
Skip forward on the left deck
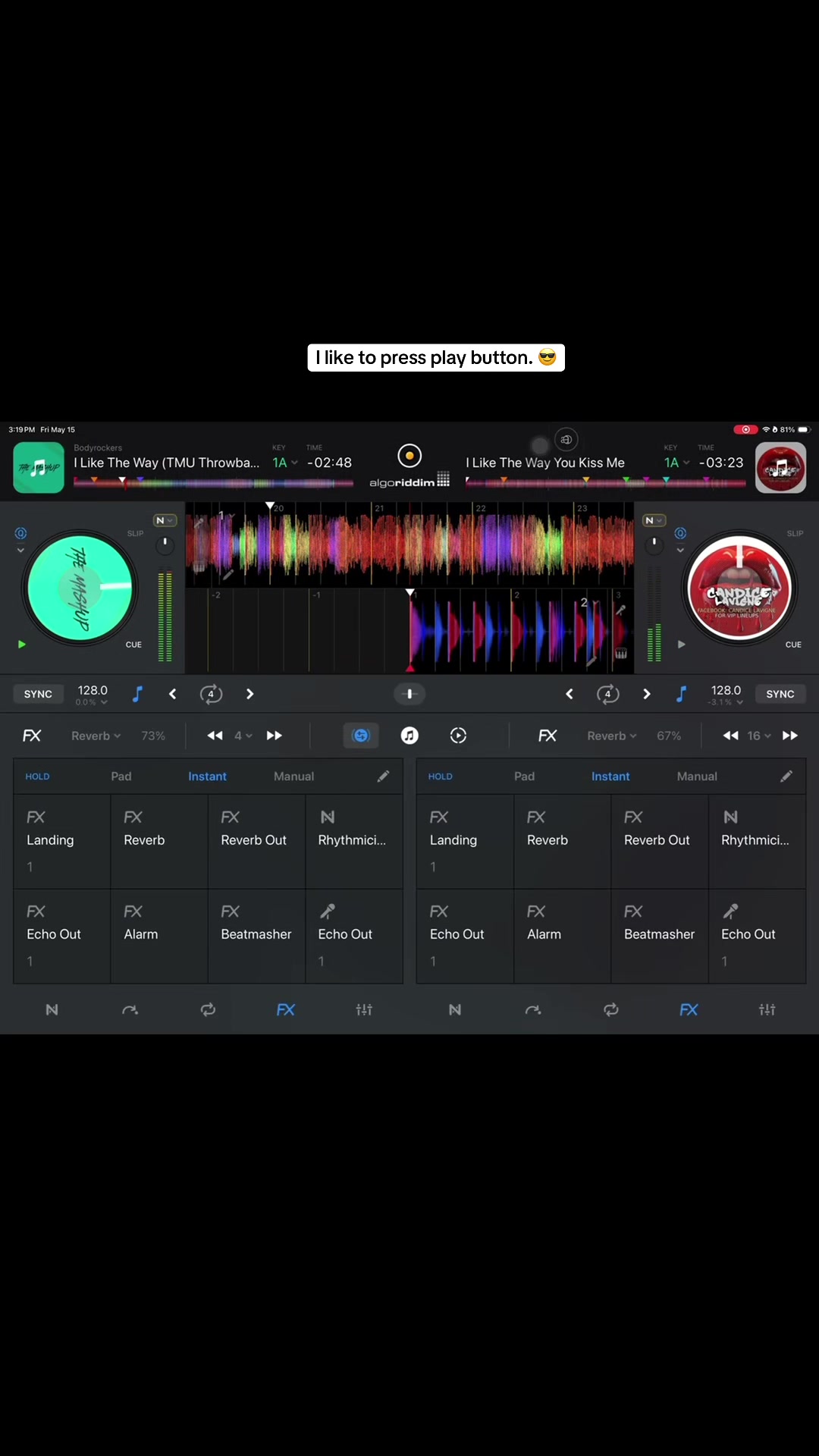coord(275,736)
